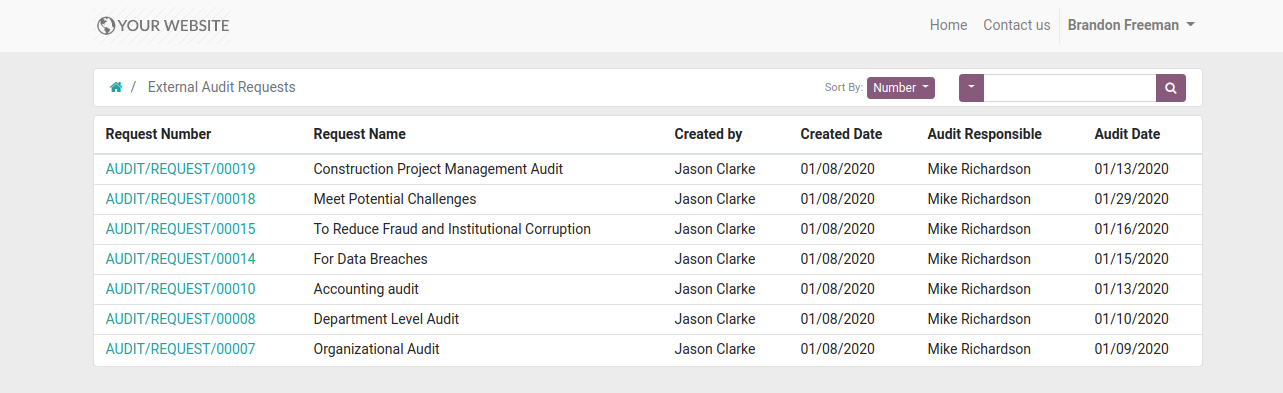
Task: Open AUDIT/REQUEST/00015 request
Action: pos(180,229)
